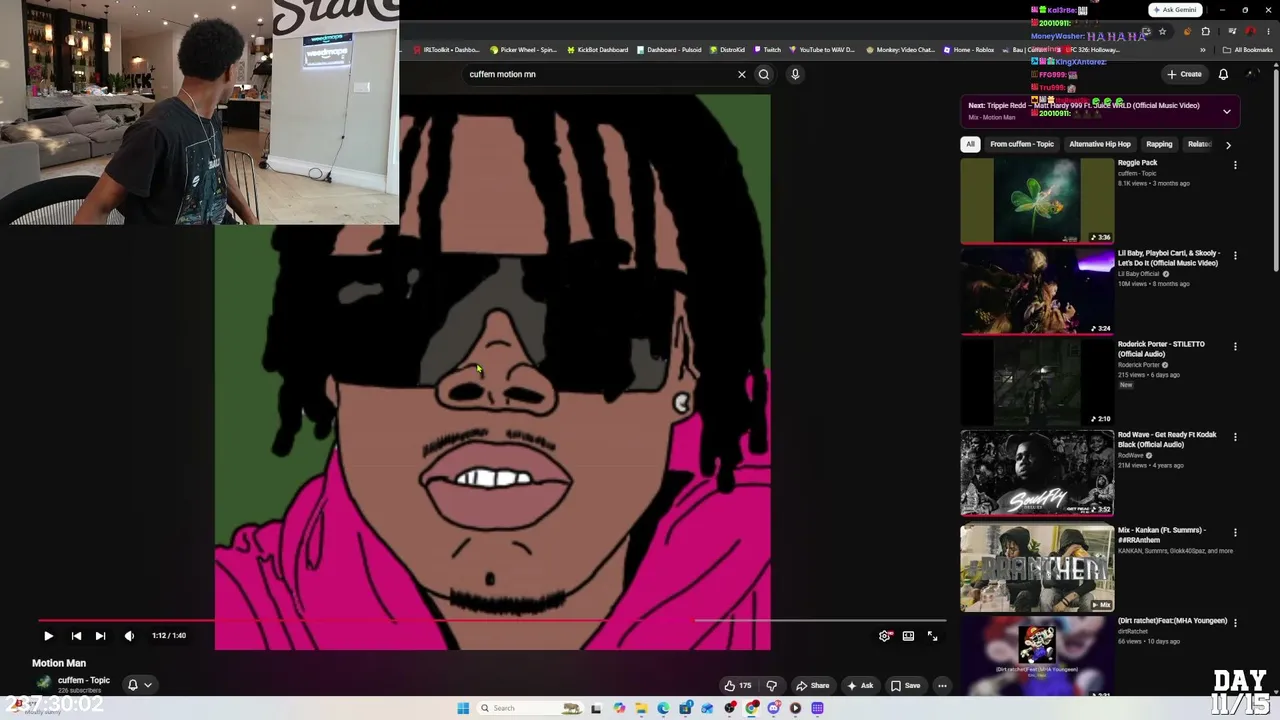Expand the 'Next: Trippie Redd' mix panel
This screenshot has width=1280, height=720.
click(x=1227, y=111)
